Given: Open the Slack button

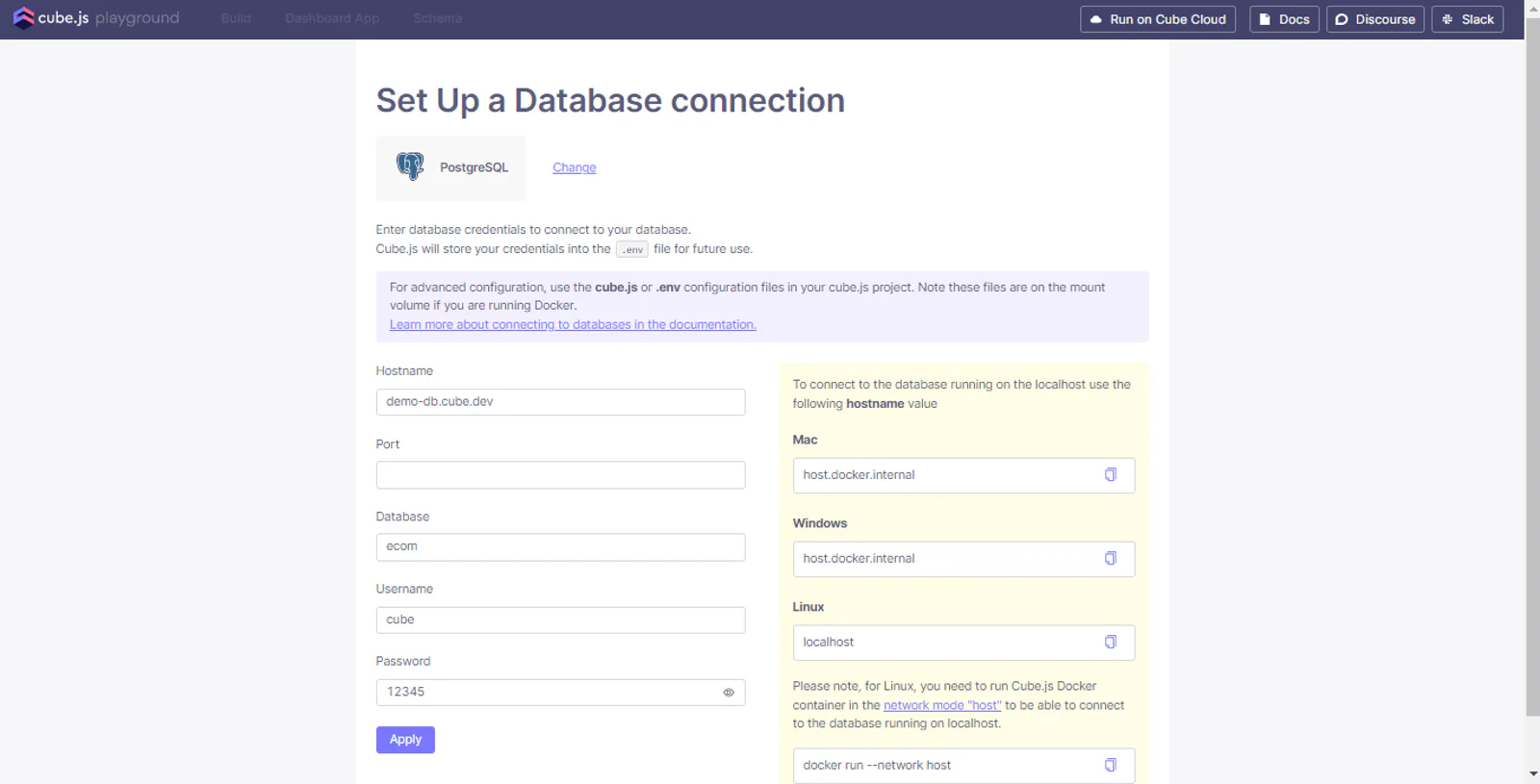Looking at the screenshot, I should pyautogui.click(x=1468, y=19).
